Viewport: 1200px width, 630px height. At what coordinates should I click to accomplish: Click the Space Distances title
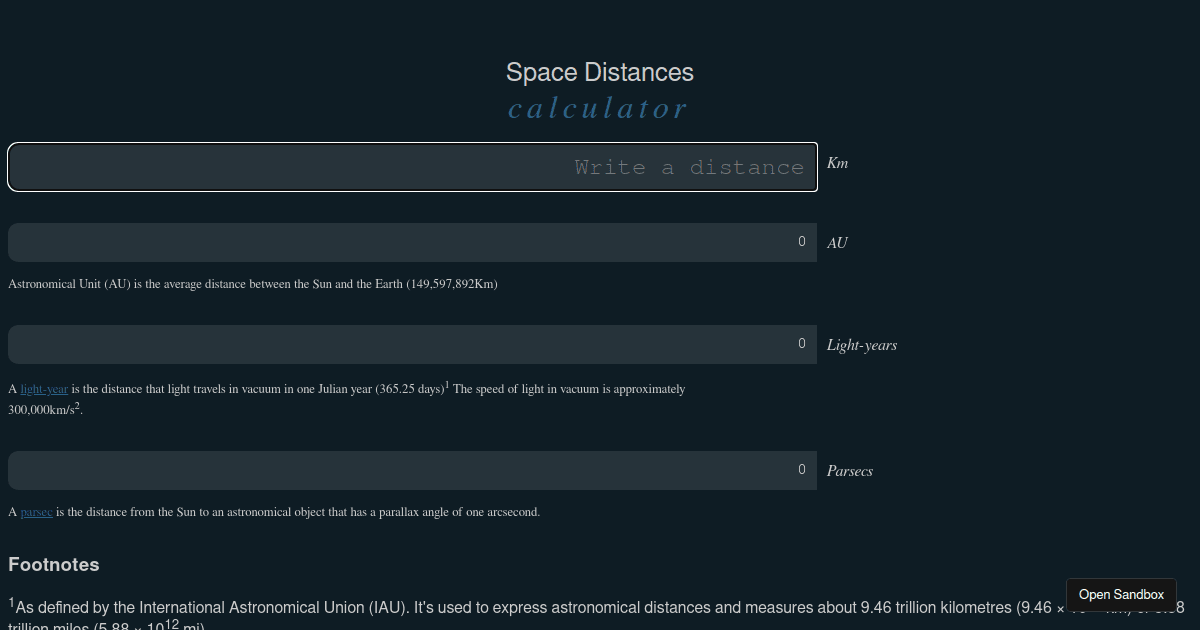click(x=599, y=72)
